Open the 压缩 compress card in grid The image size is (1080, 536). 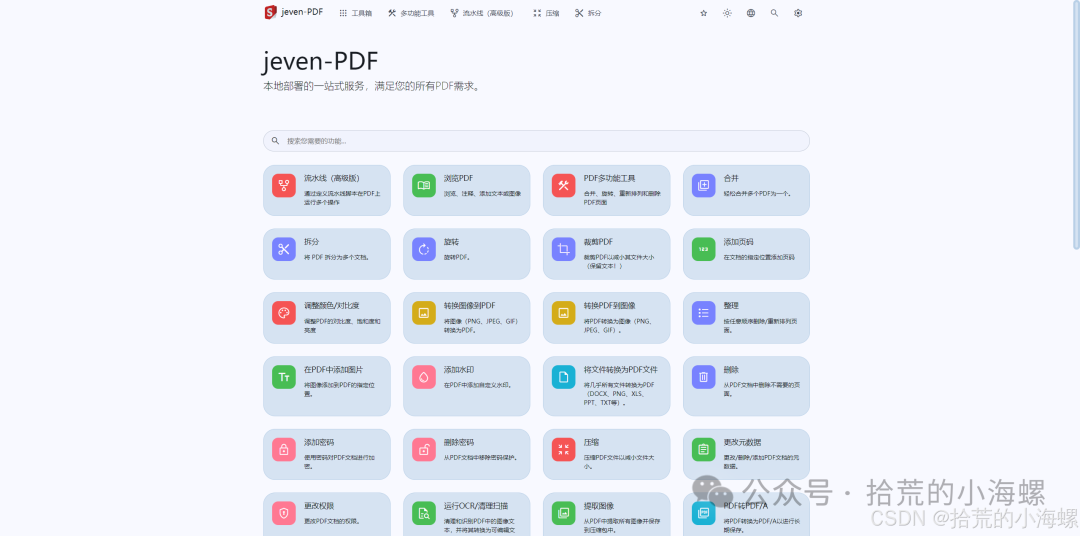point(606,455)
